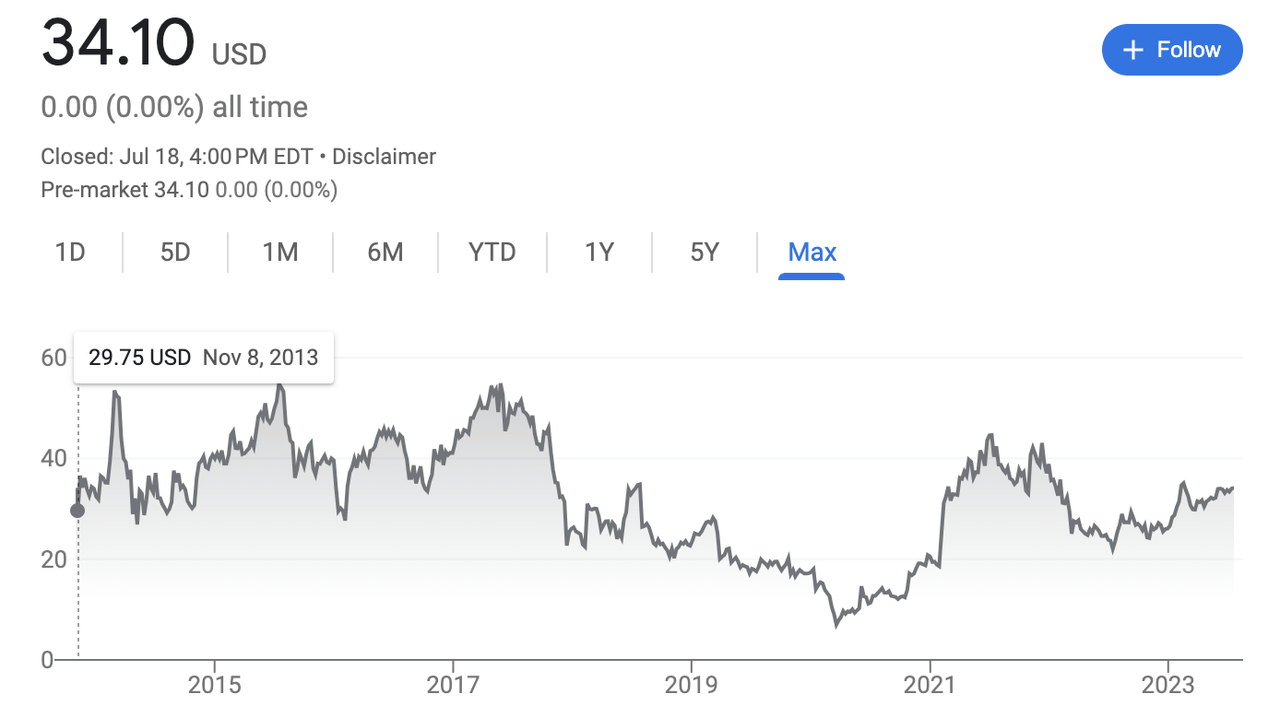
Task: Follow this stock
Action: pyautogui.click(x=1172, y=50)
